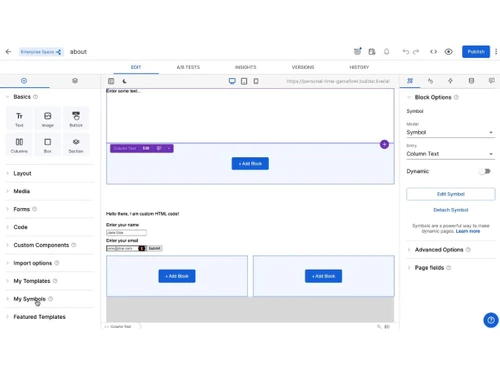The height and width of the screenshot is (375, 500).
Task: Select mobile viewport preview
Action: (256, 81)
